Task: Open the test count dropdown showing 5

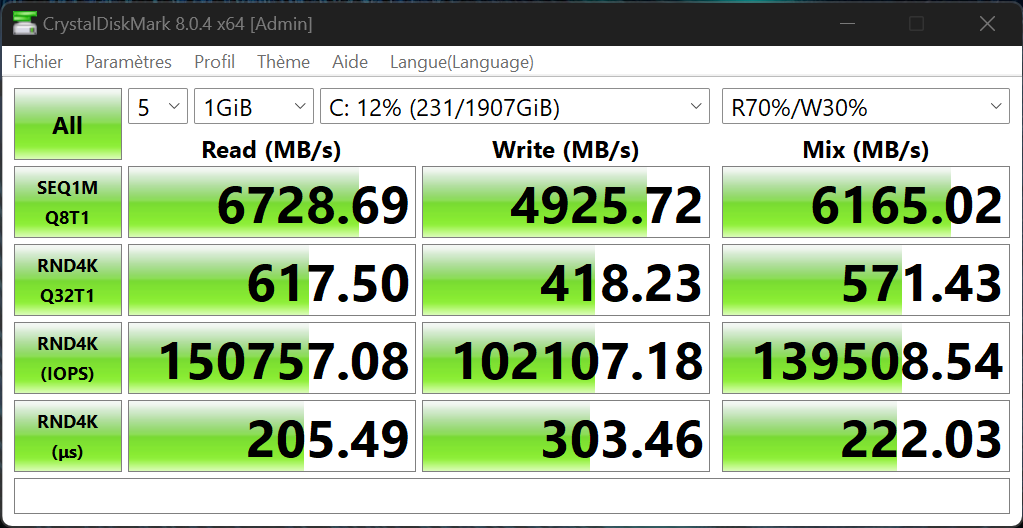Action: 158,107
